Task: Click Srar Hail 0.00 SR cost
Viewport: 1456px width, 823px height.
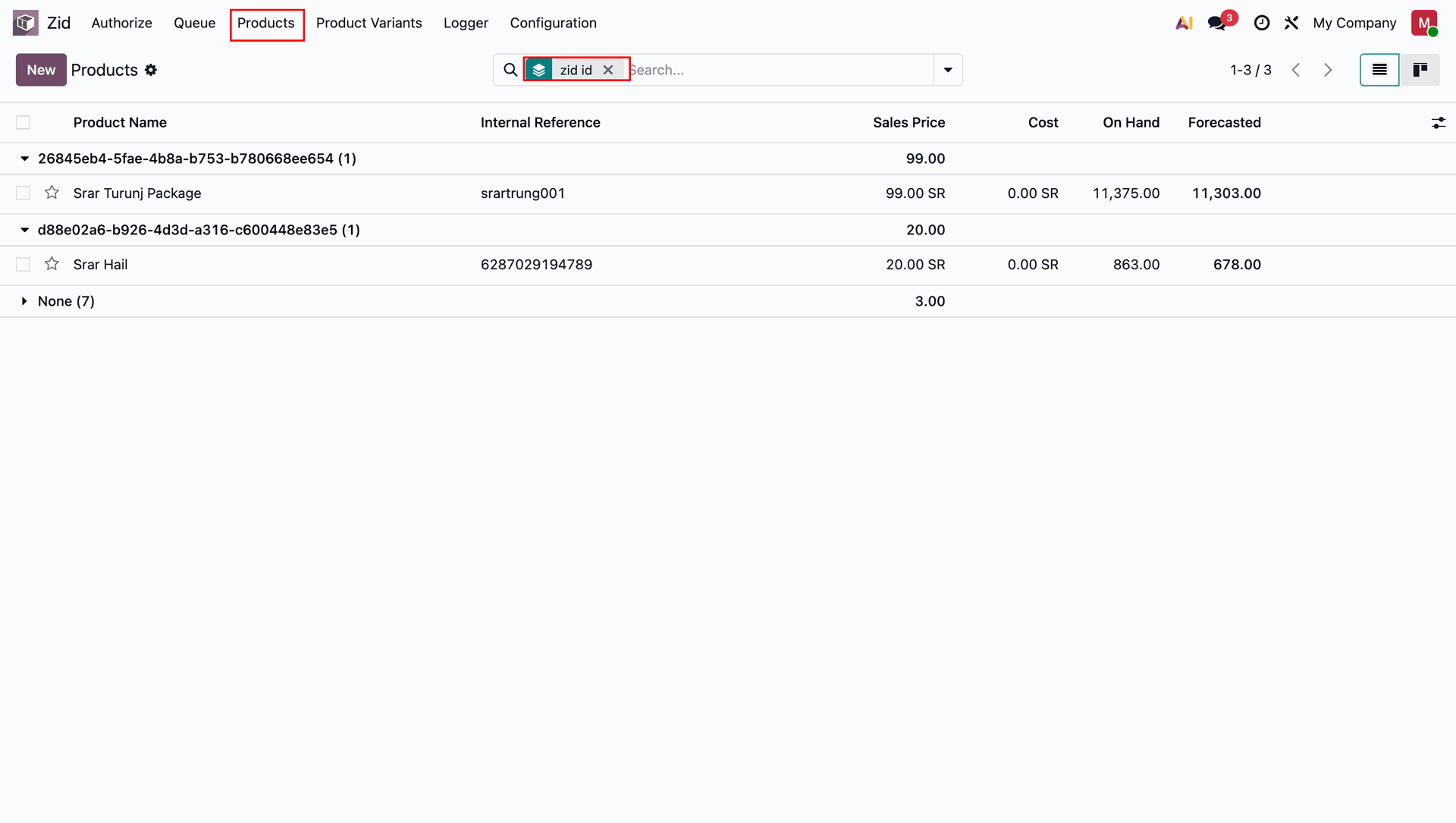Action: 1033,265
